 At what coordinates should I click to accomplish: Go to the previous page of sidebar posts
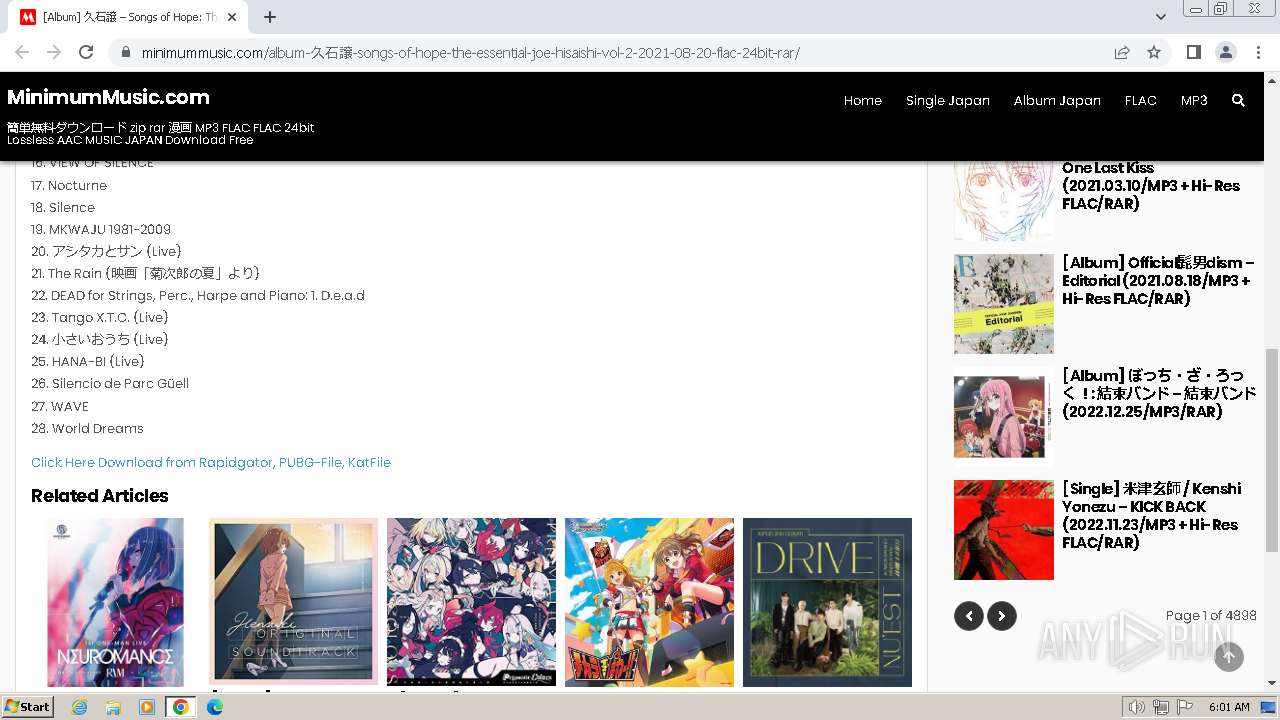pos(968,616)
